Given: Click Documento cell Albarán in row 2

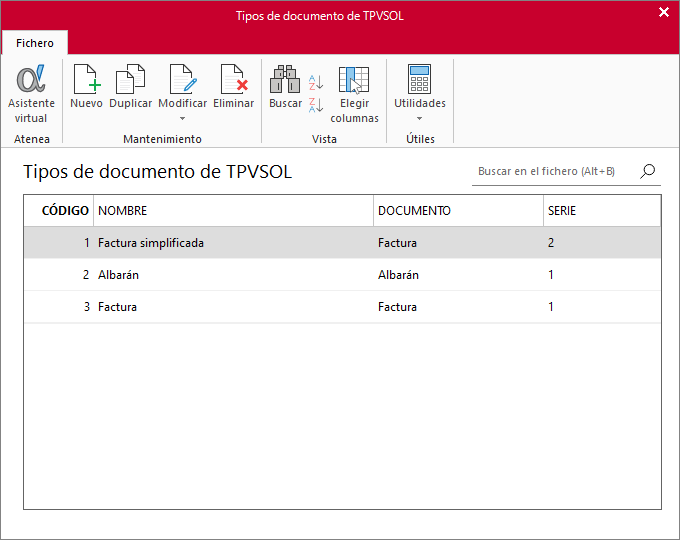Looking at the screenshot, I should [398, 275].
